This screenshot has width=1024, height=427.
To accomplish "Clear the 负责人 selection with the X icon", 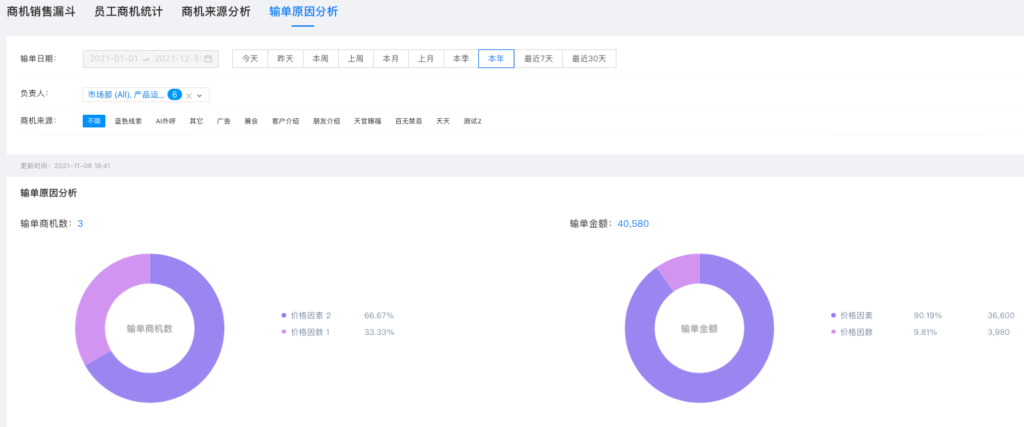I will 189,95.
